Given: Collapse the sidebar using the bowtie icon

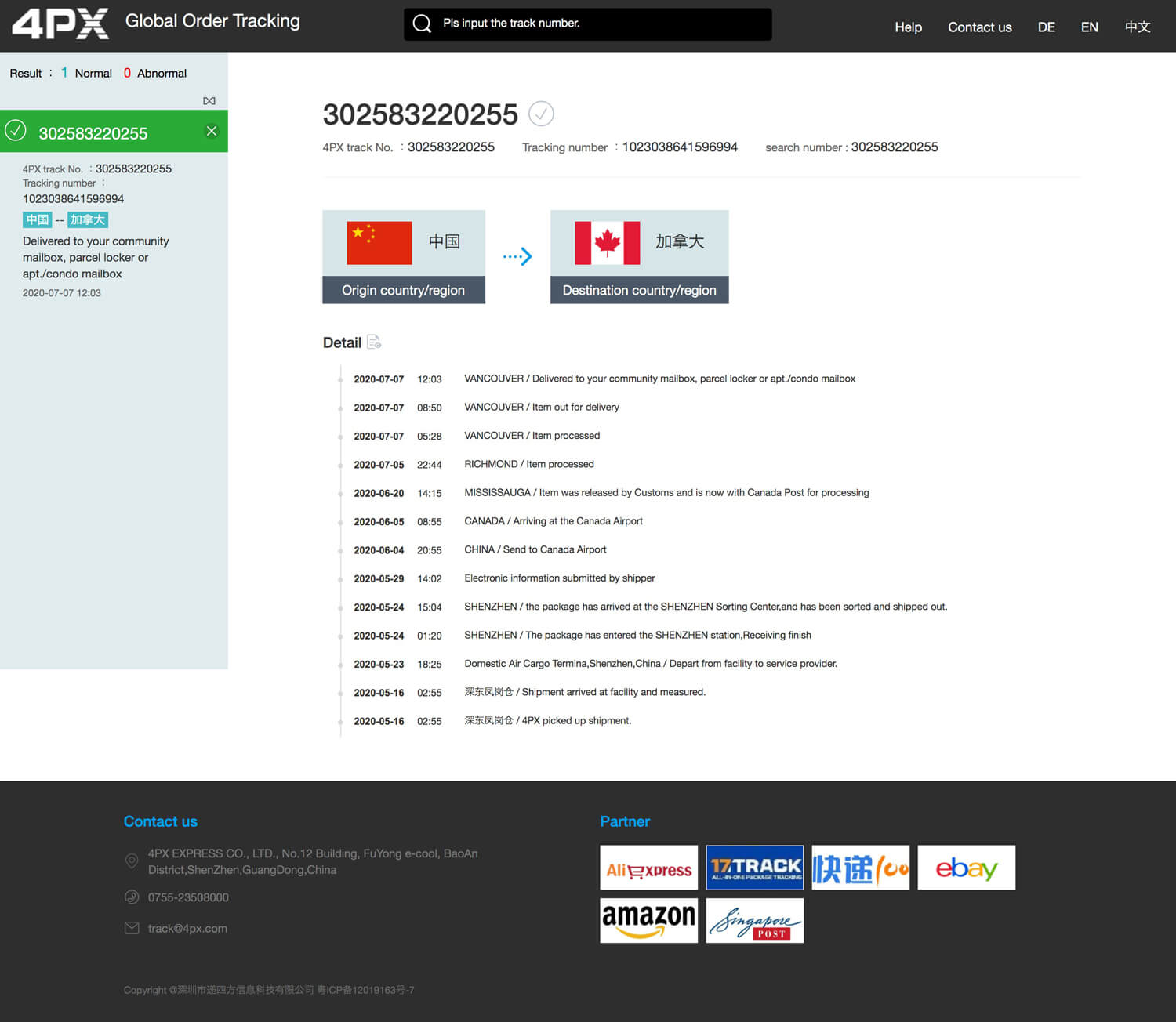Looking at the screenshot, I should (209, 101).
